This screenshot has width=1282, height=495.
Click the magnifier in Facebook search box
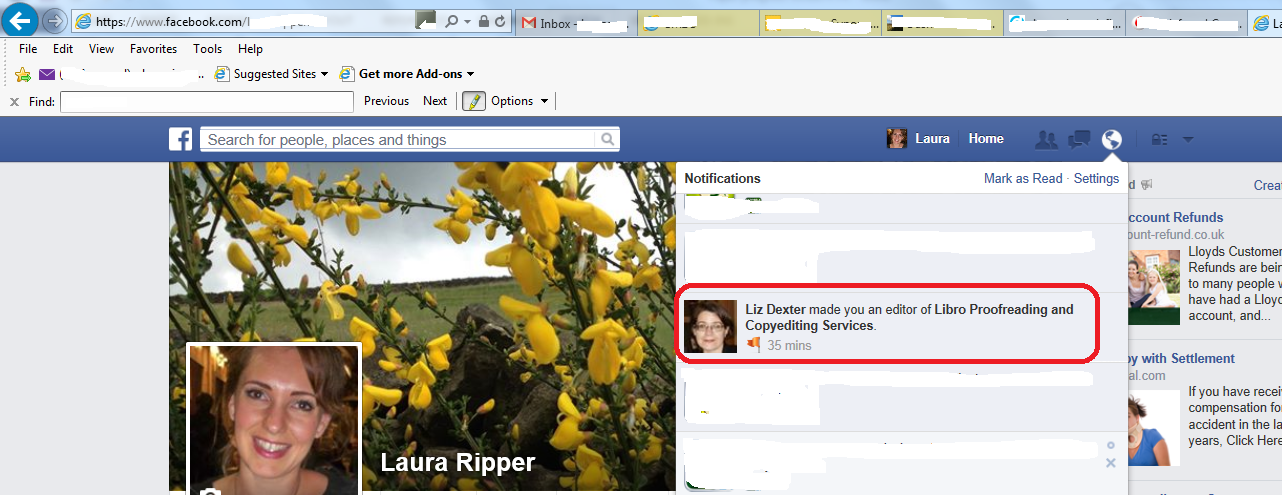pos(606,140)
